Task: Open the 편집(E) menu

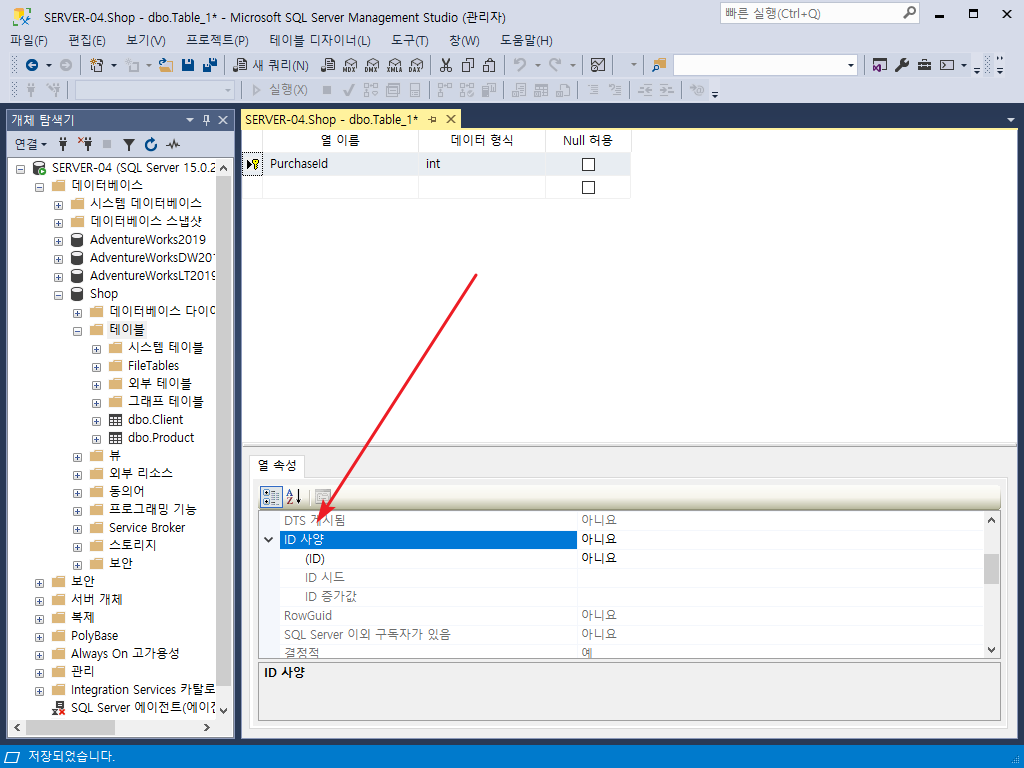Action: click(x=87, y=40)
